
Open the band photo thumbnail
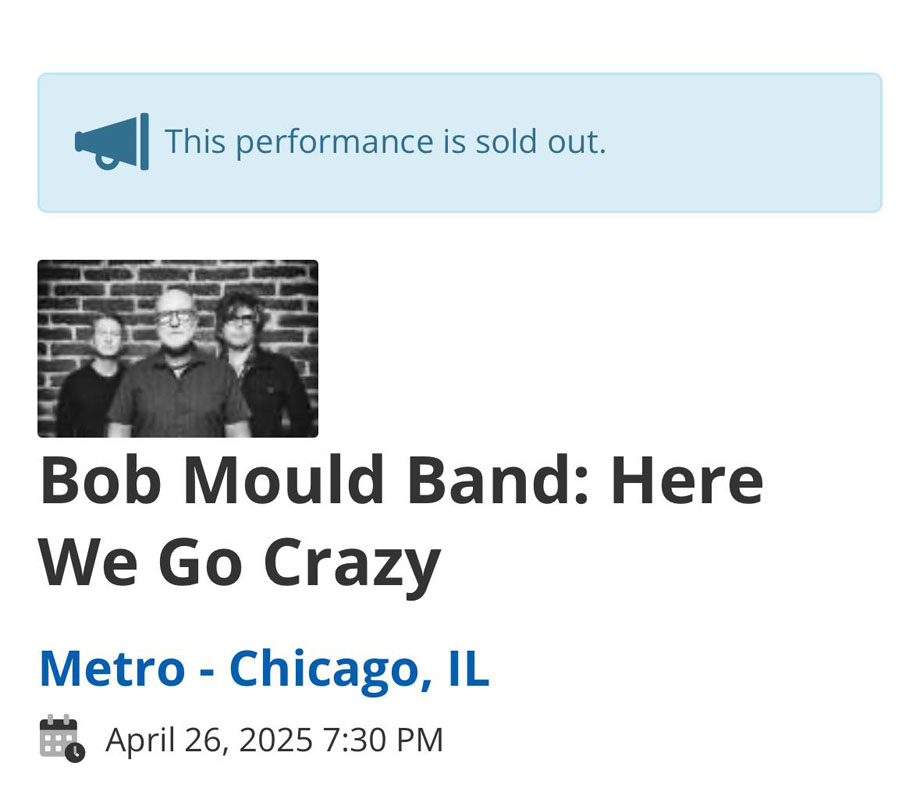[178, 349]
